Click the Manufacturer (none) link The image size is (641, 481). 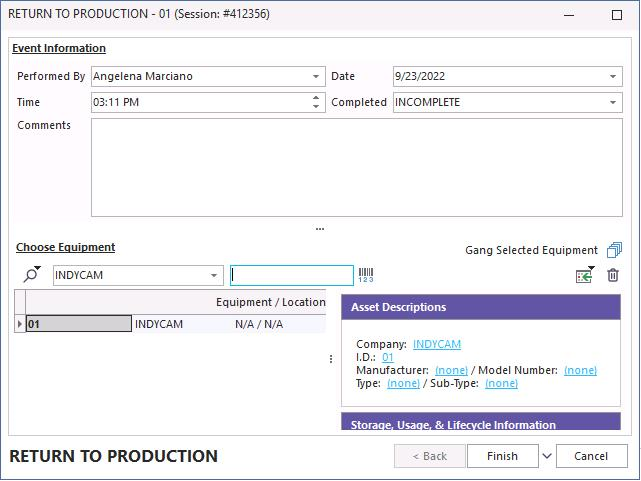pyautogui.click(x=451, y=370)
